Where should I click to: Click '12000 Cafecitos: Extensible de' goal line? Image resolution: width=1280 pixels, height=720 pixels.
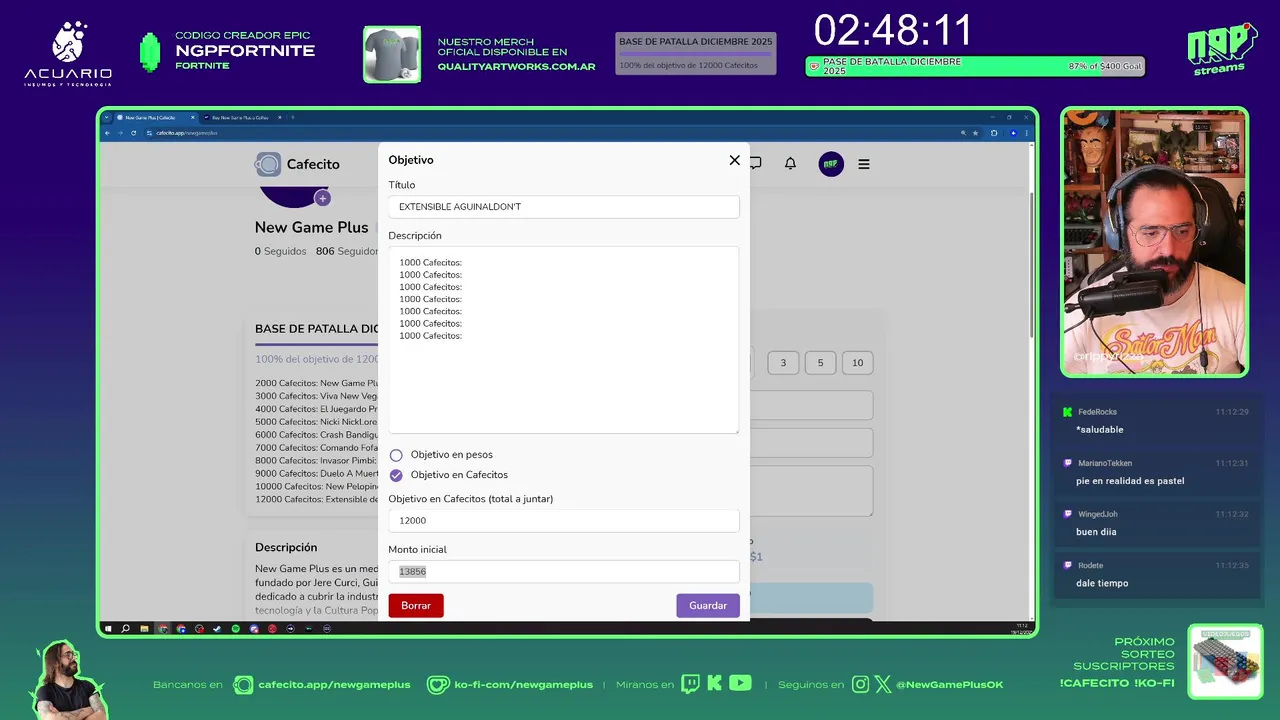(x=316, y=499)
